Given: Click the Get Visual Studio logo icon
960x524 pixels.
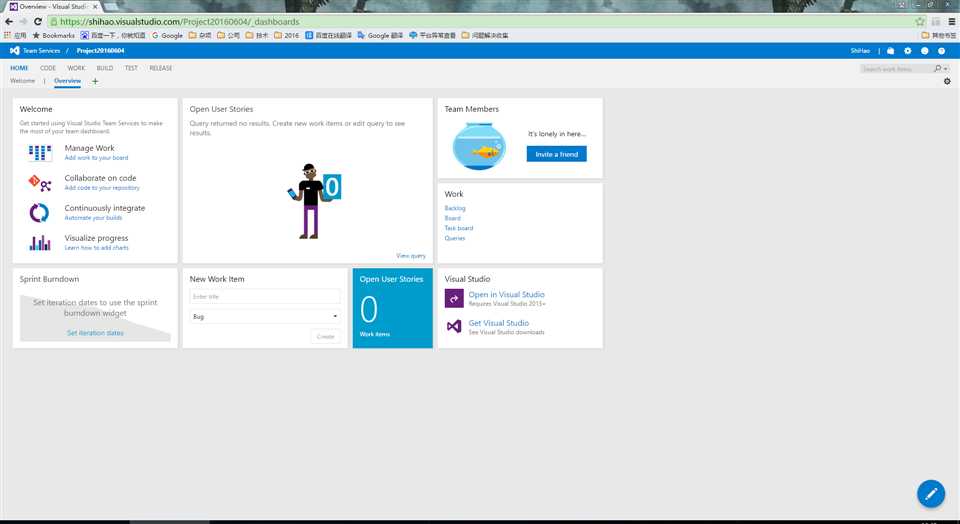Looking at the screenshot, I should [x=454, y=326].
